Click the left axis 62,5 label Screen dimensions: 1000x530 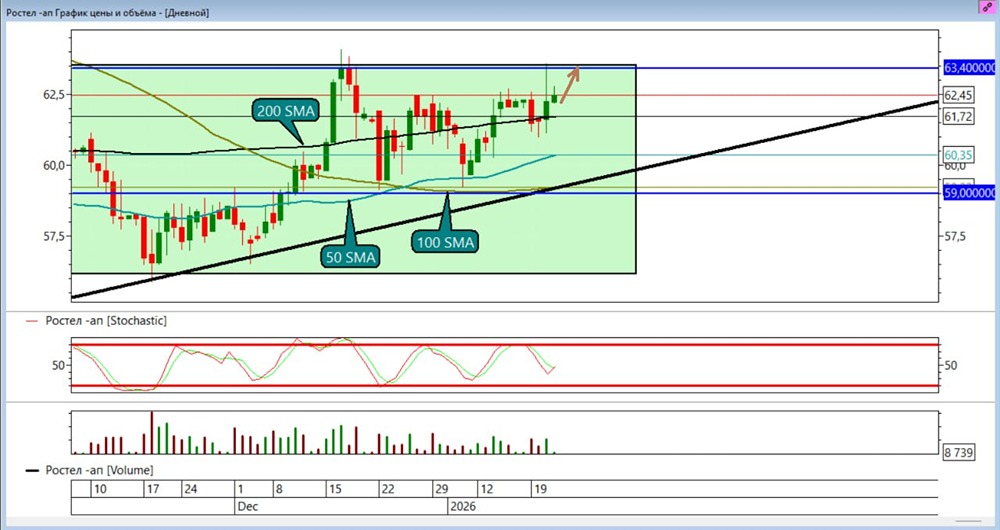55,94
